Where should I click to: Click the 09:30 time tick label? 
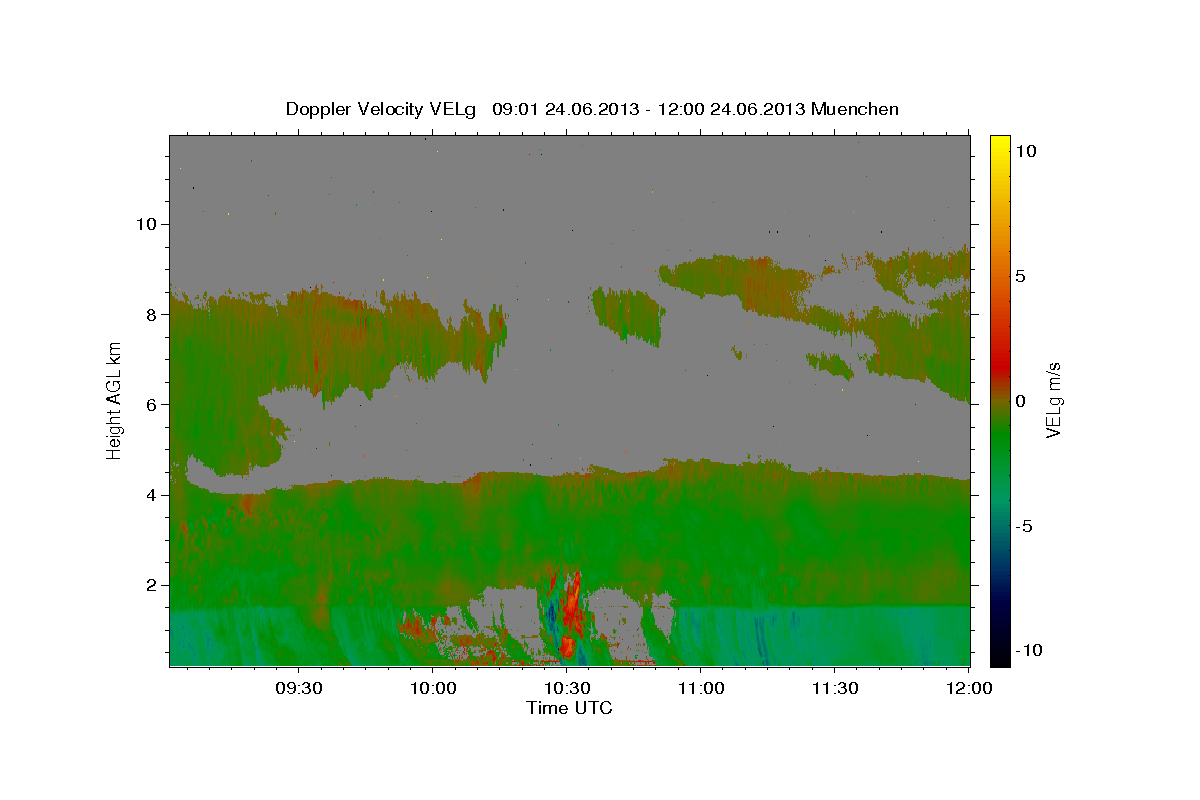click(x=298, y=688)
